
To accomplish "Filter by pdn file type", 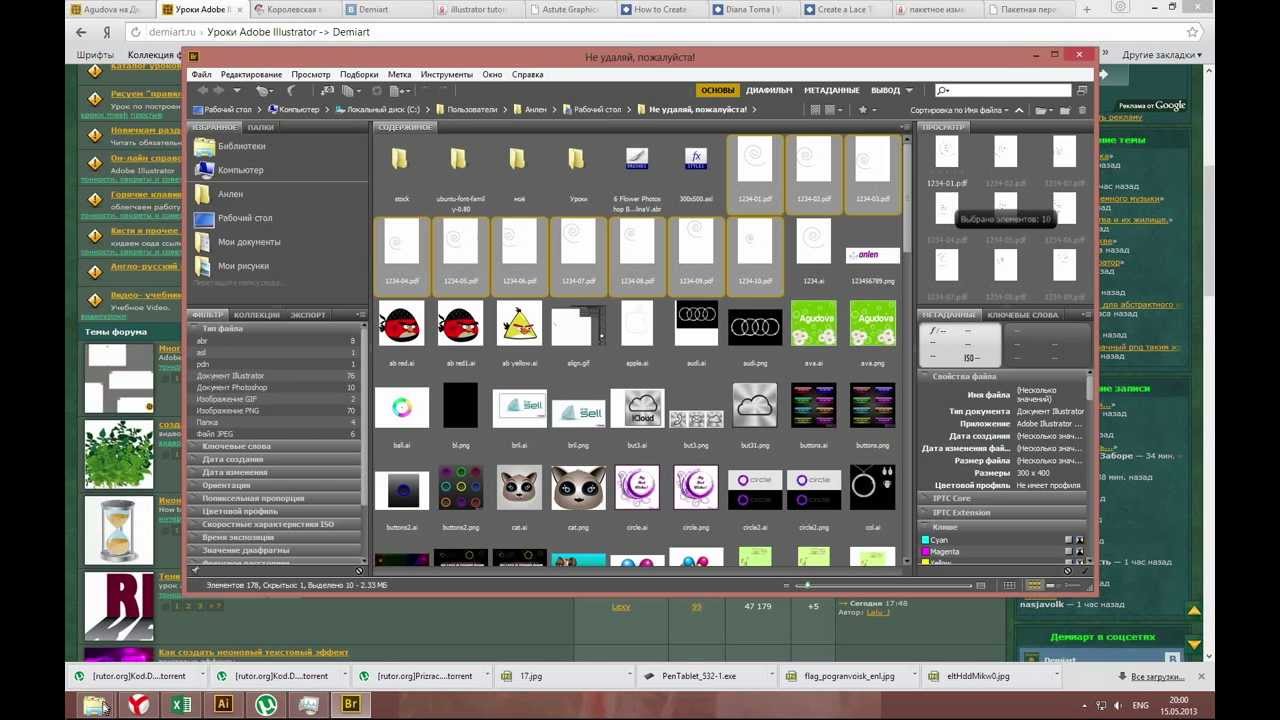I will coord(275,364).
